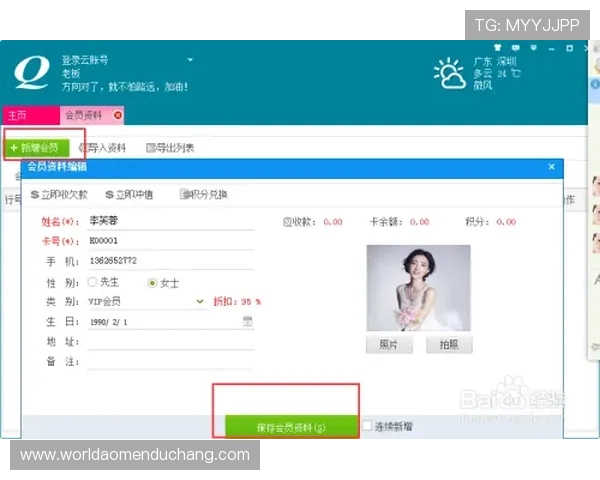Click 保存会员资料 save button

(292, 427)
